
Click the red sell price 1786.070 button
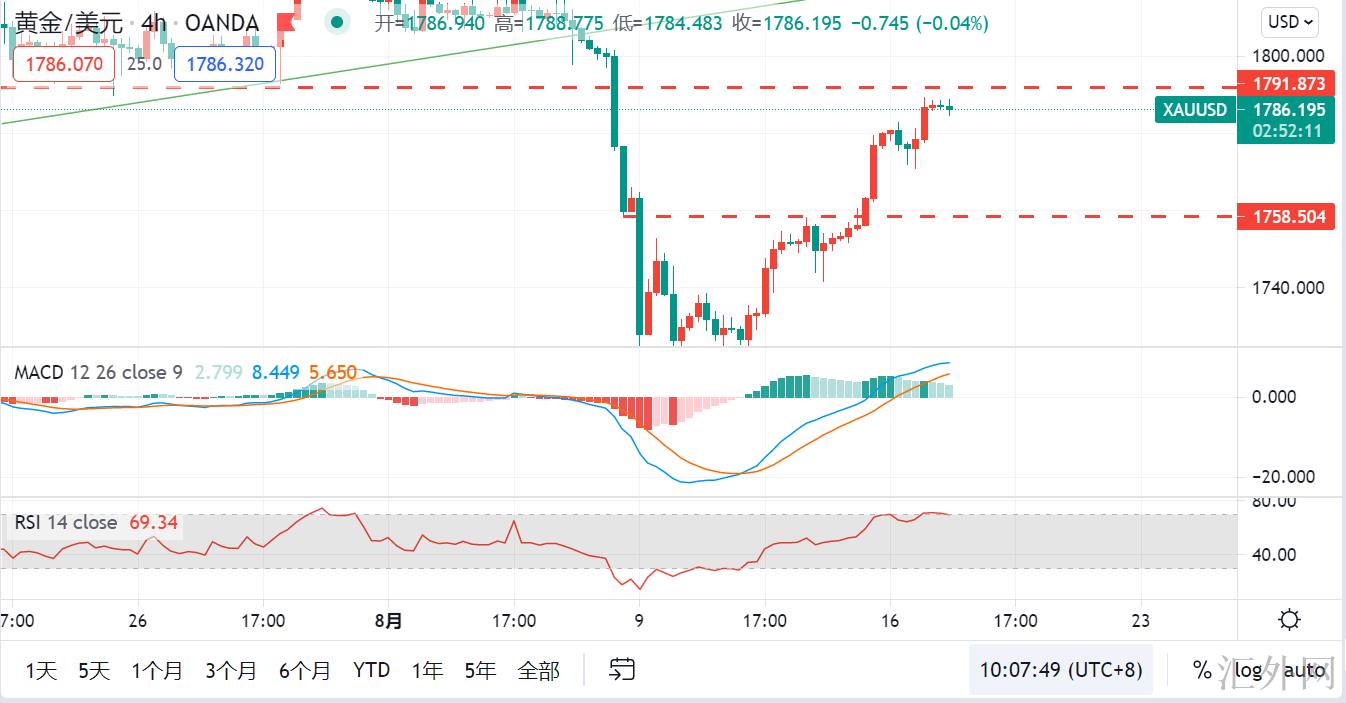tap(64, 65)
